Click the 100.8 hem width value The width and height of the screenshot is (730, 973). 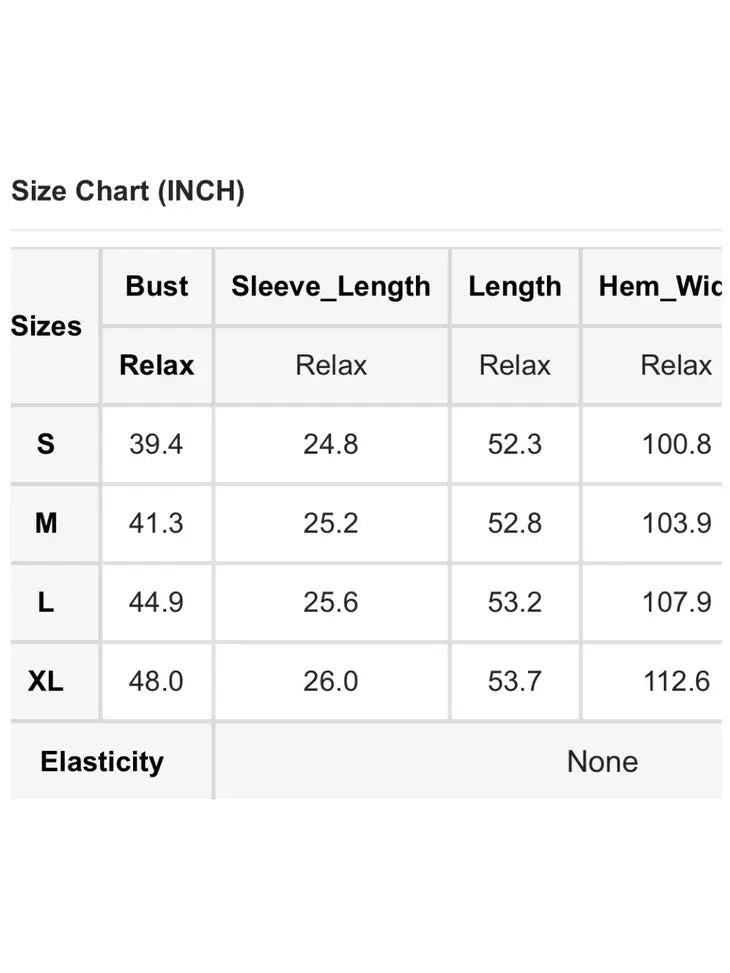[676, 444]
